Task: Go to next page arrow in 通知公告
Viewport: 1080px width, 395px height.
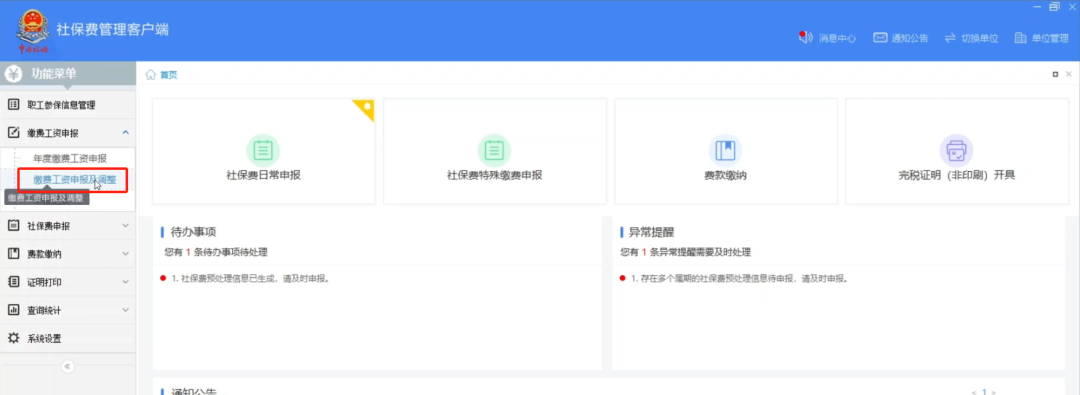Action: [x=994, y=392]
